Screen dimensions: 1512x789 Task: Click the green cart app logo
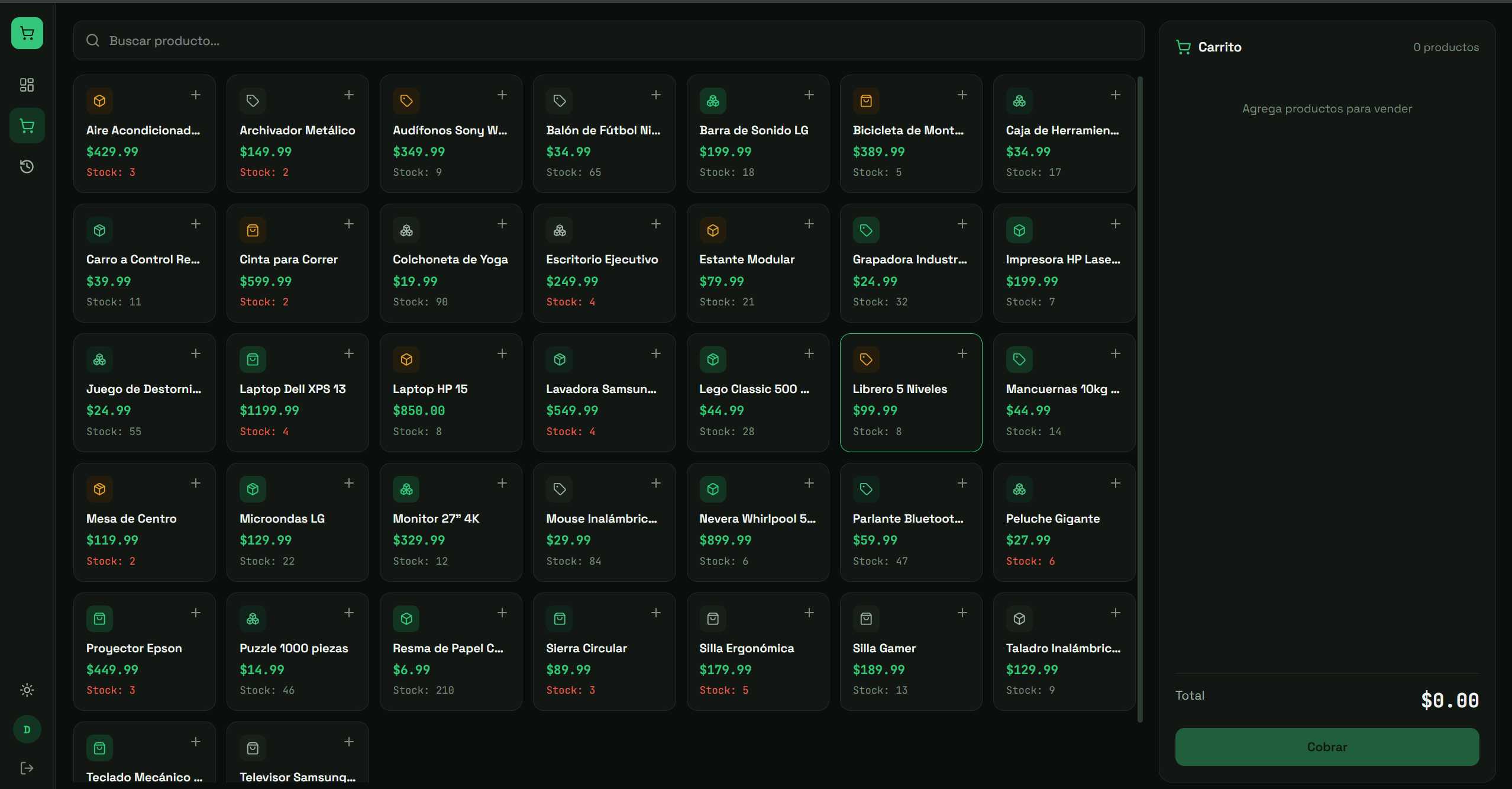point(27,33)
